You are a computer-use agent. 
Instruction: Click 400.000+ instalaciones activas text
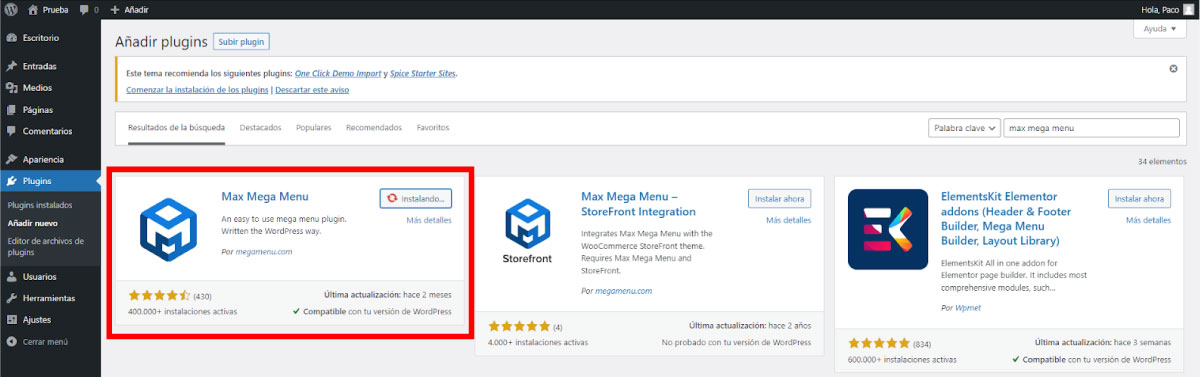tap(182, 311)
